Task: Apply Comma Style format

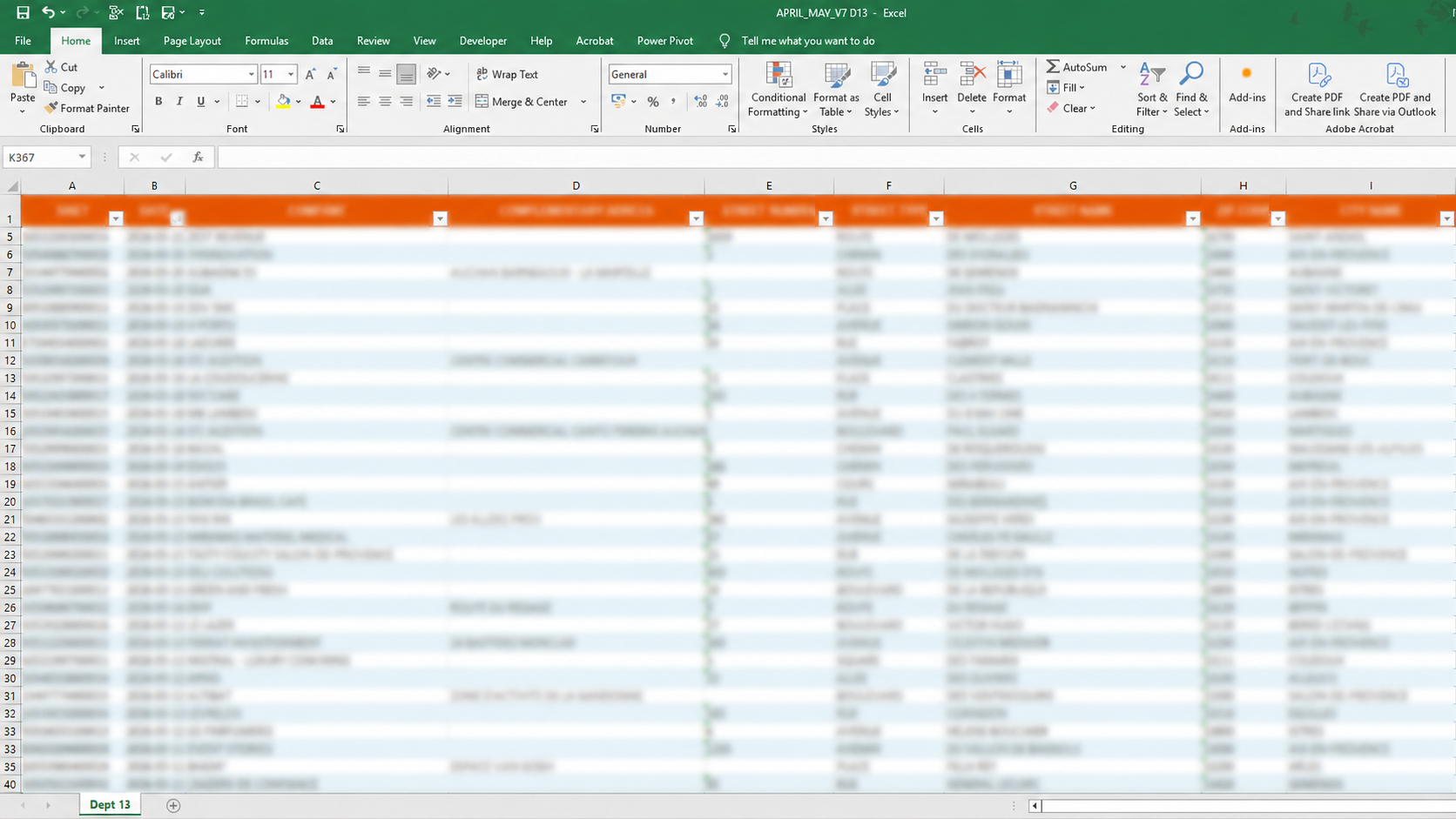Action: 674,102
